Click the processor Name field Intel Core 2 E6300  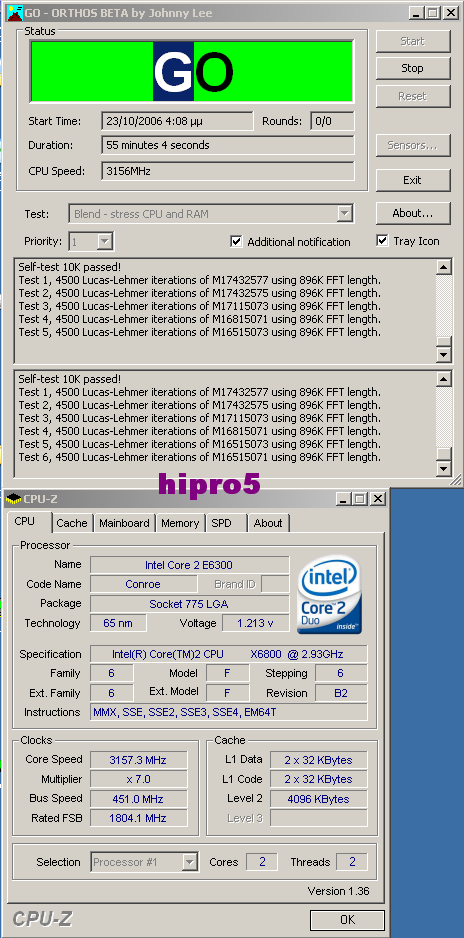tap(190, 565)
